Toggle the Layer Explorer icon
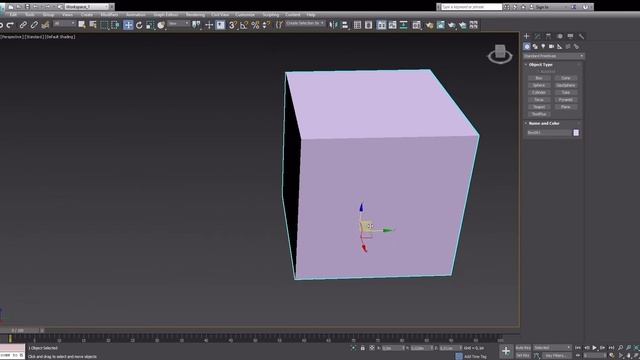The image size is (640, 360). click(x=369, y=25)
